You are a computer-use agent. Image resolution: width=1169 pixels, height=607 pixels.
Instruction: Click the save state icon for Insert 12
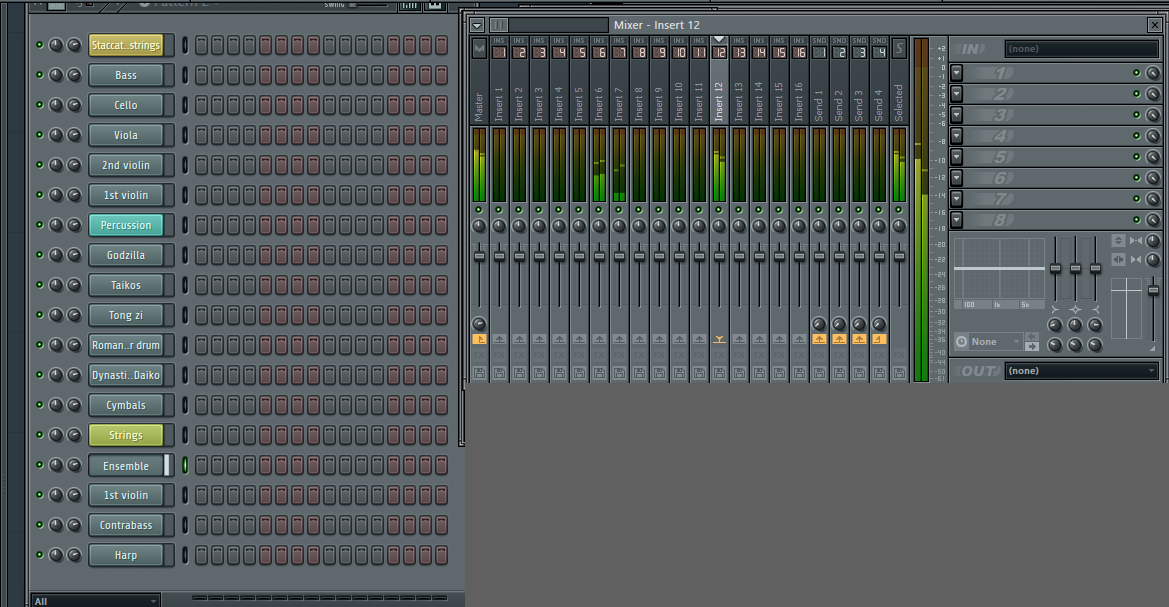tap(719, 372)
